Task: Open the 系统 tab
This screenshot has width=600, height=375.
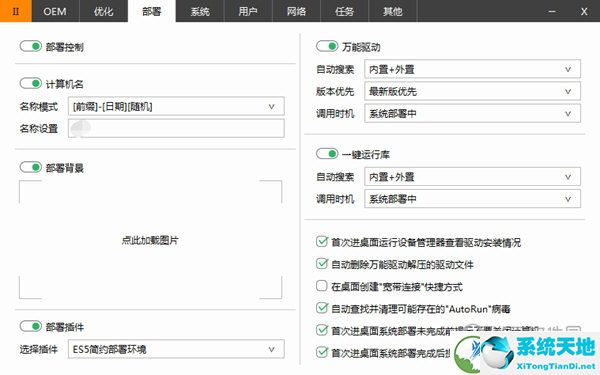Action: [200, 11]
